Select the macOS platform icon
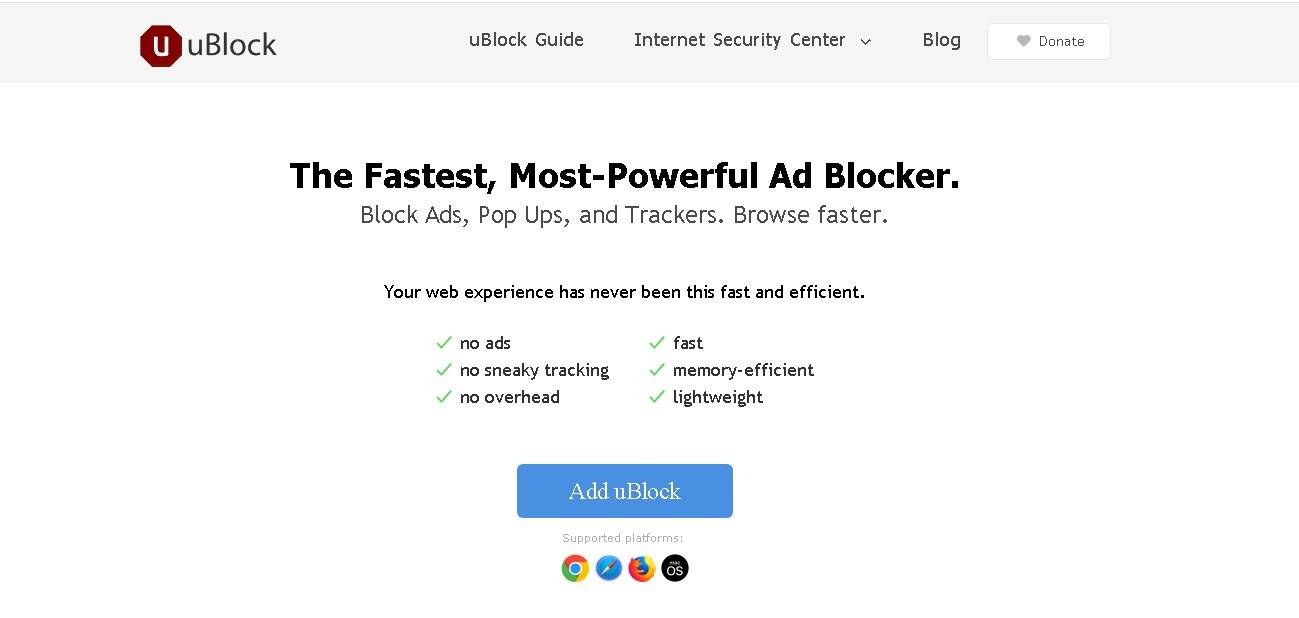Image resolution: width=1299 pixels, height=618 pixels. pos(675,569)
